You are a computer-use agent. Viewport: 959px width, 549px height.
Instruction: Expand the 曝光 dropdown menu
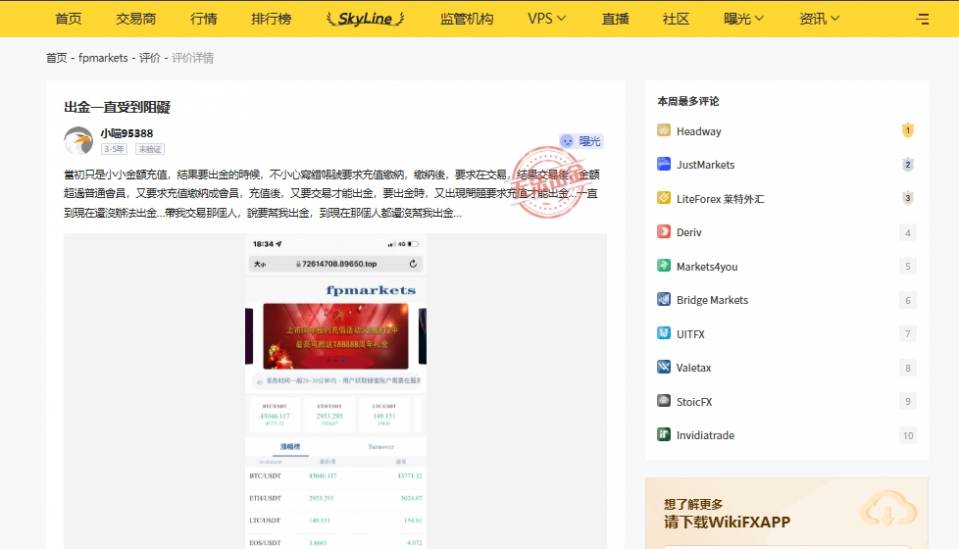(743, 18)
